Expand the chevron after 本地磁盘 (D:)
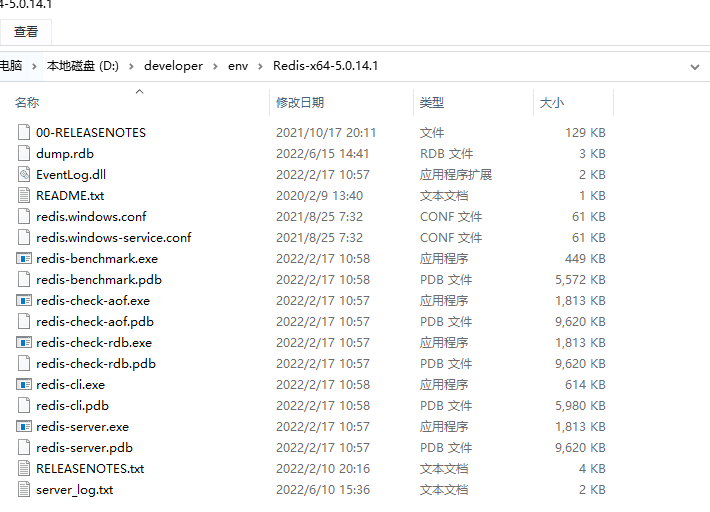Screen dimensions: 710x512 click(x=131, y=67)
